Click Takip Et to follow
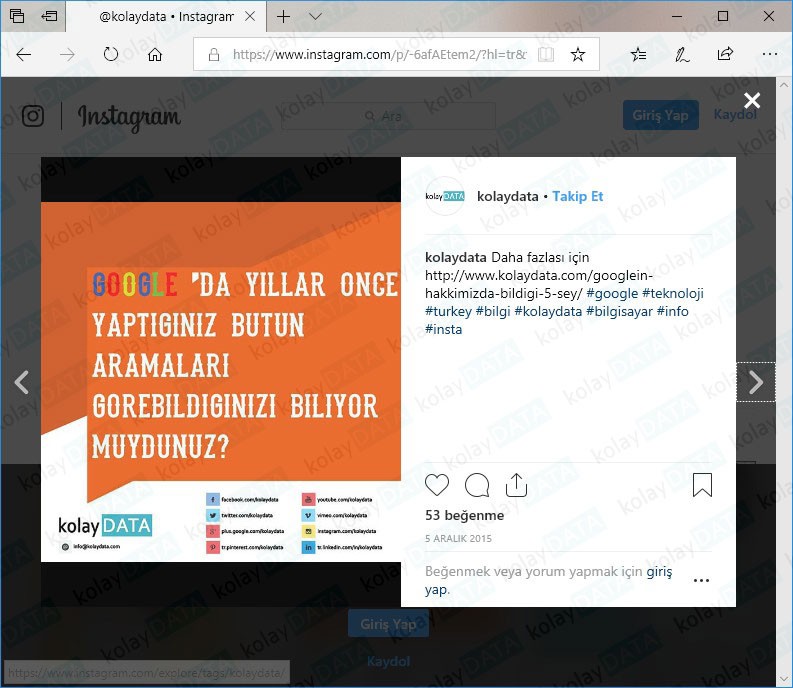Viewport: 793px width, 688px height. click(x=578, y=196)
